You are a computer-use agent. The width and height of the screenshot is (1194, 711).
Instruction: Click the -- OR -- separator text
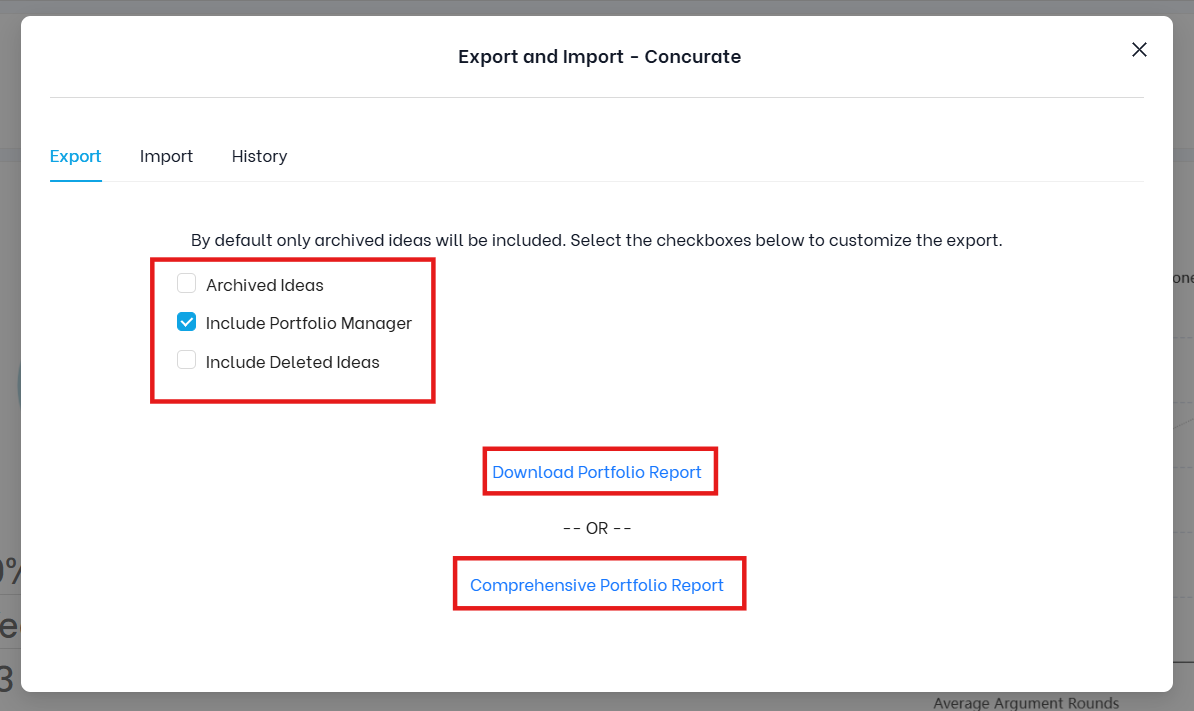[x=597, y=528]
